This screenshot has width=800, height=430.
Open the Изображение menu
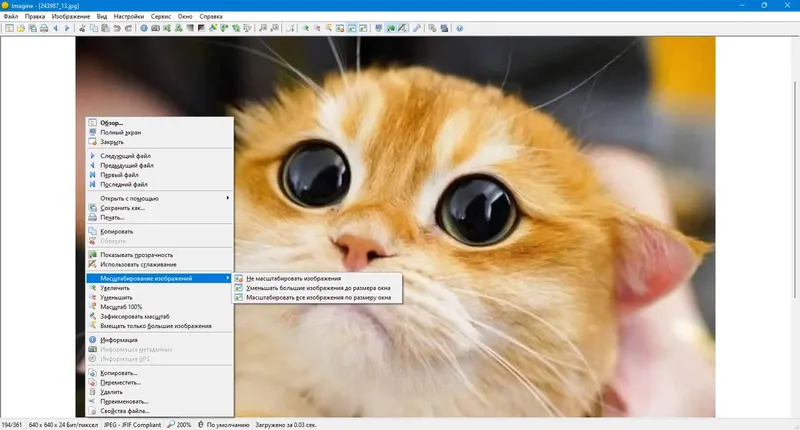pos(70,16)
